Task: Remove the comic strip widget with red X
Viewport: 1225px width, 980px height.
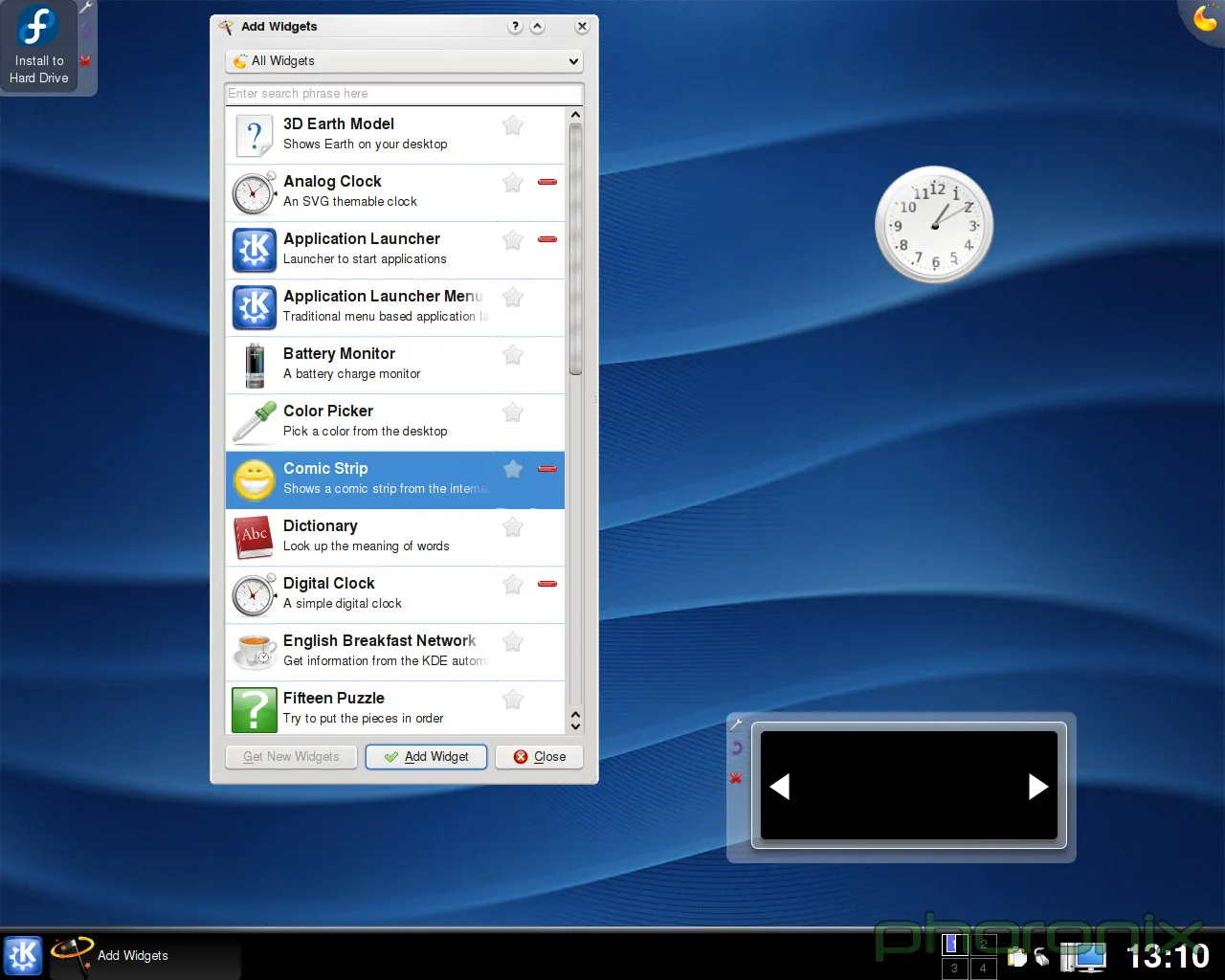Action: (736, 778)
